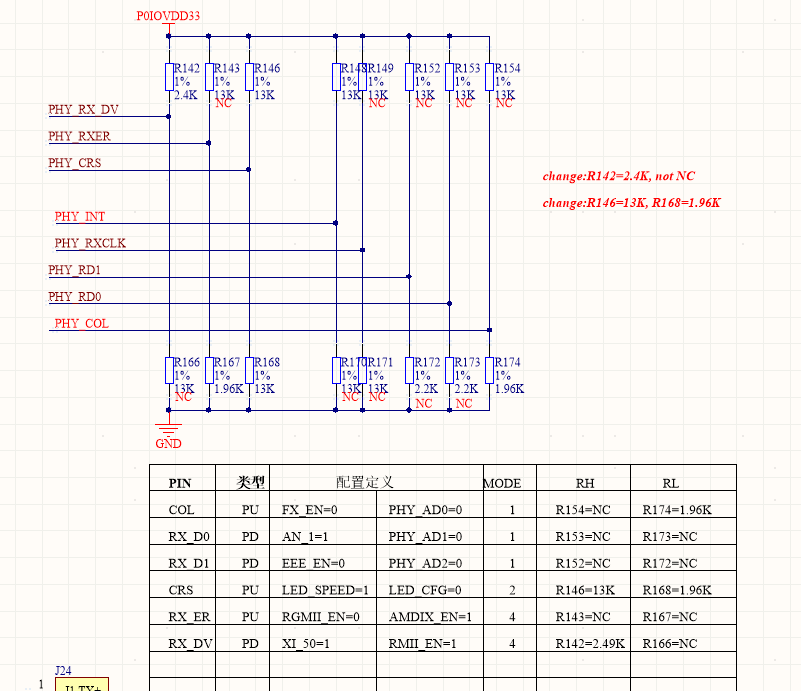Select the PHY_RXCLK net label
Image resolution: width=801 pixels, height=691 pixels.
[x=90, y=243]
